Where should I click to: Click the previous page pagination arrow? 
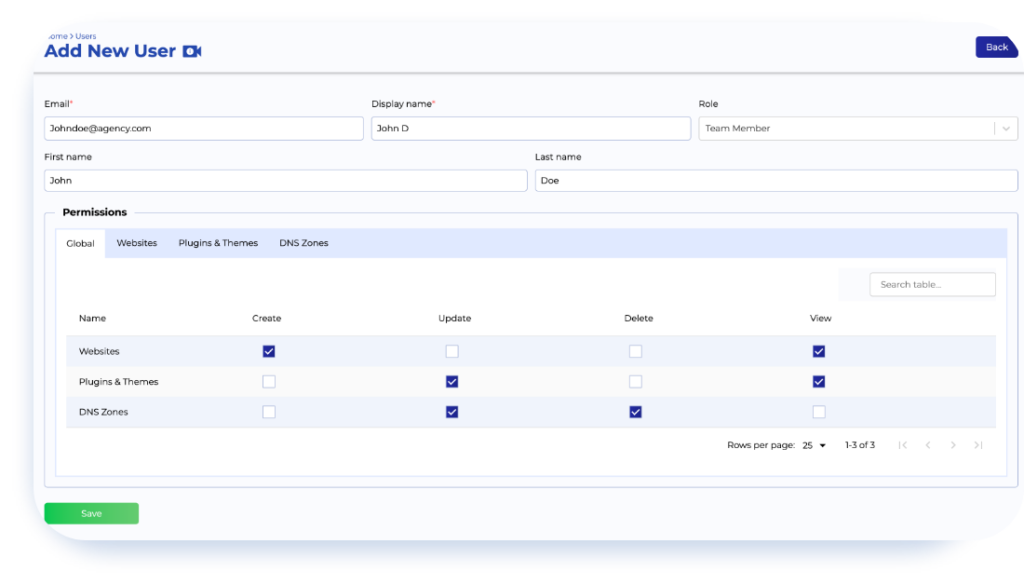tap(929, 445)
